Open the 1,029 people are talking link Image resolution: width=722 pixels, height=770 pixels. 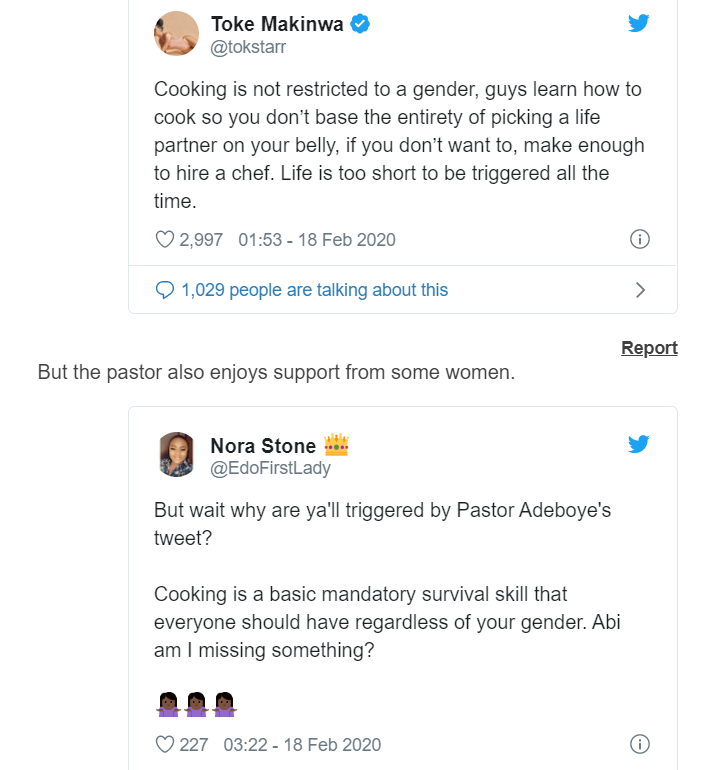tap(314, 290)
